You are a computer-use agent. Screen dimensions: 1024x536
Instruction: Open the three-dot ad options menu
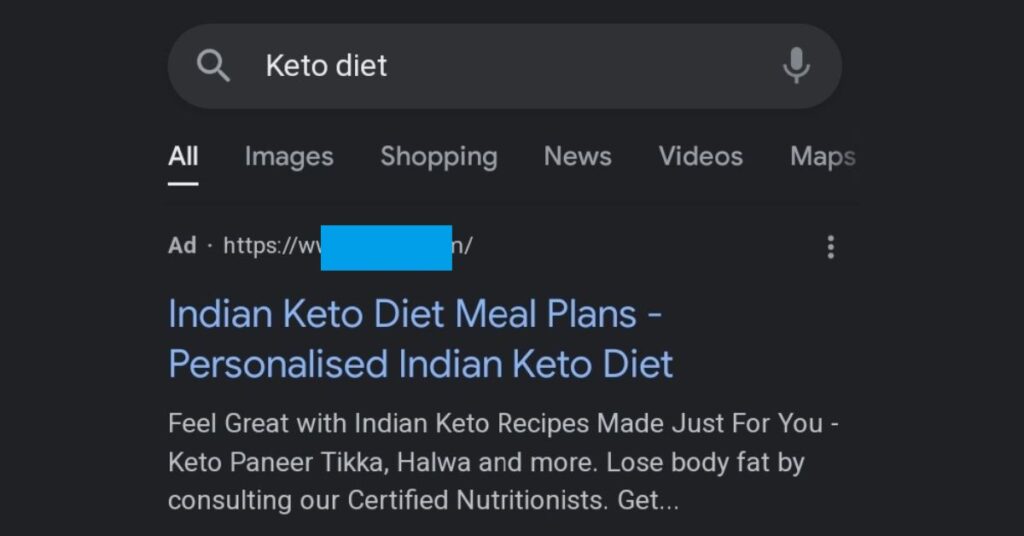[830, 247]
